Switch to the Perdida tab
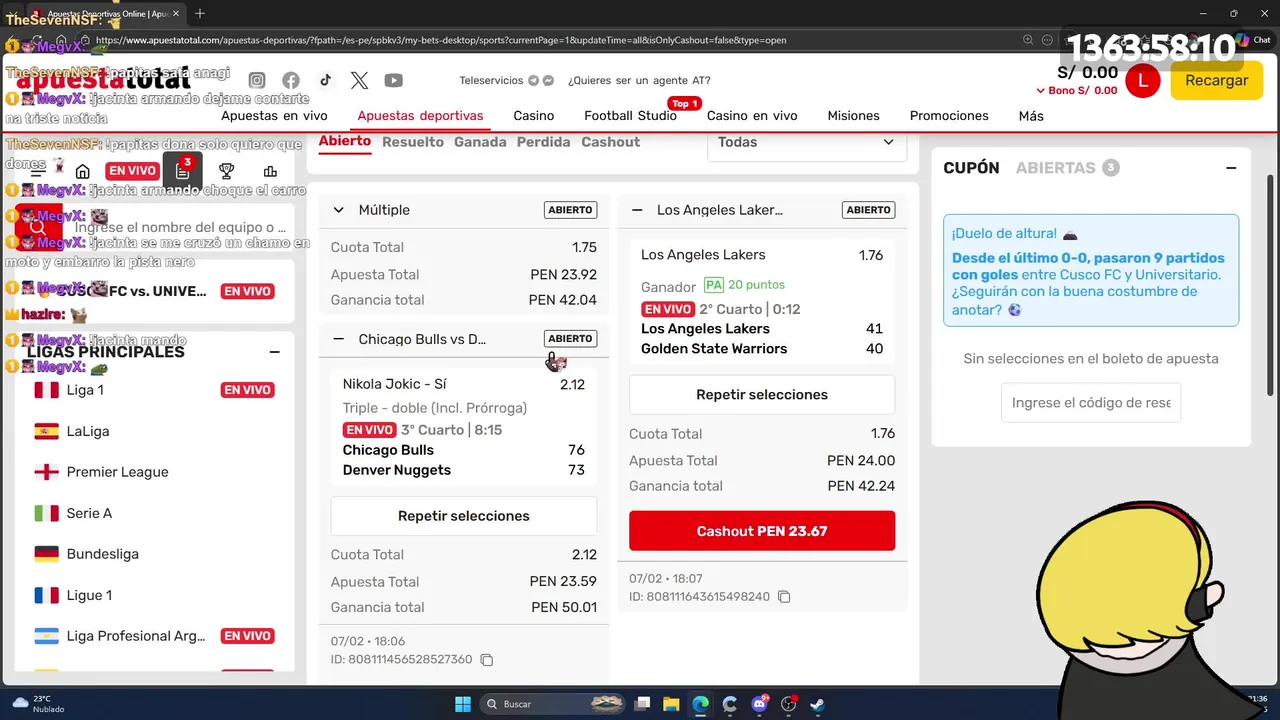This screenshot has height=720, width=1280. click(544, 142)
